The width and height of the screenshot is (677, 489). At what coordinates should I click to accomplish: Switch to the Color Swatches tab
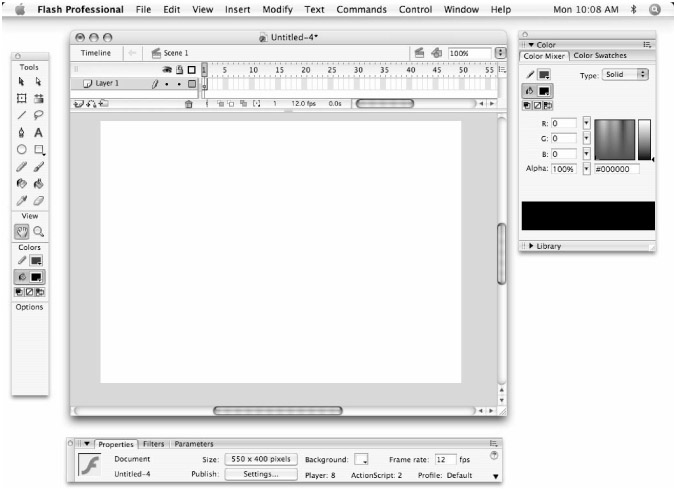599,56
